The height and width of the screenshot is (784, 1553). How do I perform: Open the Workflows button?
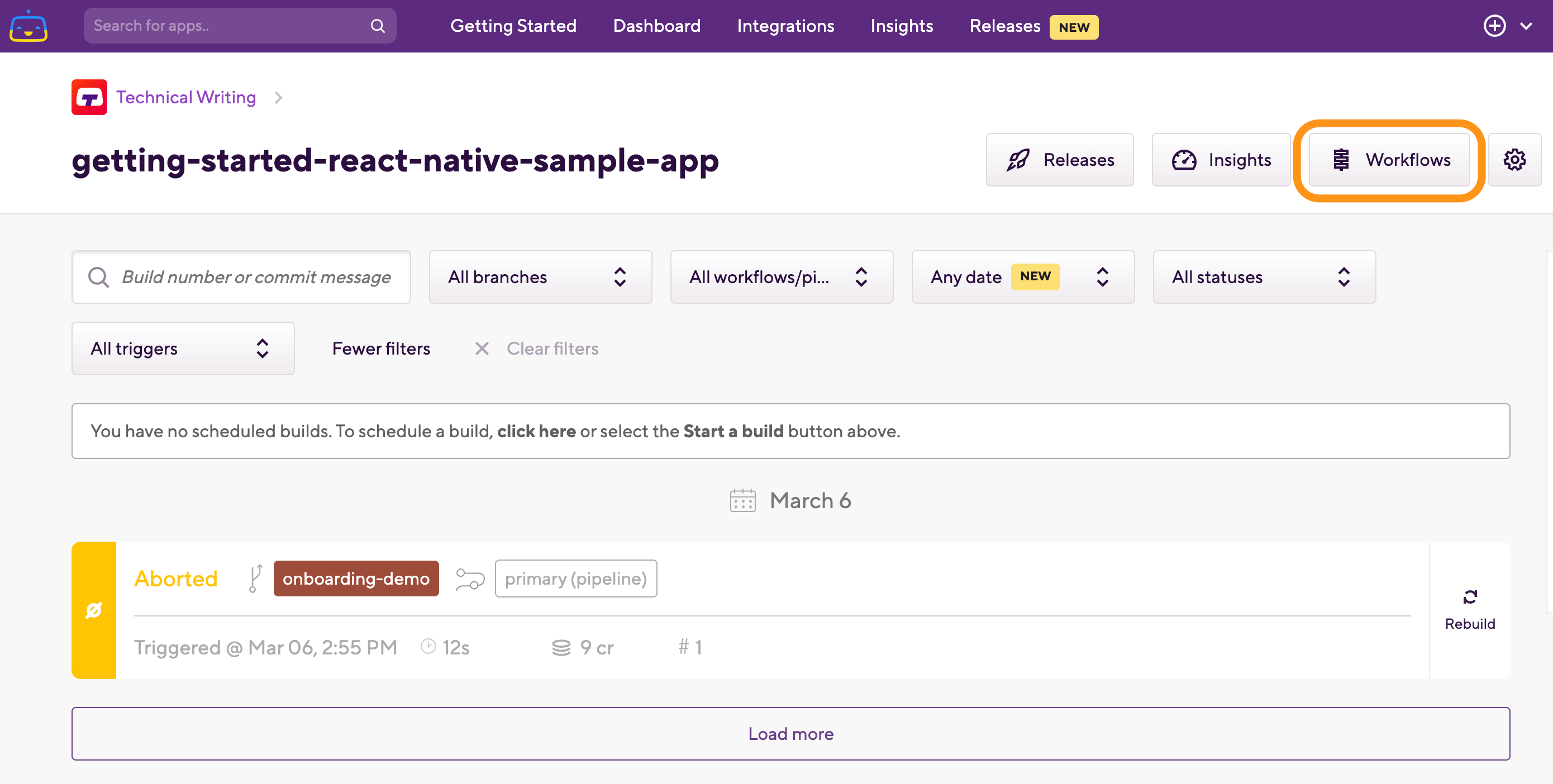1388,160
